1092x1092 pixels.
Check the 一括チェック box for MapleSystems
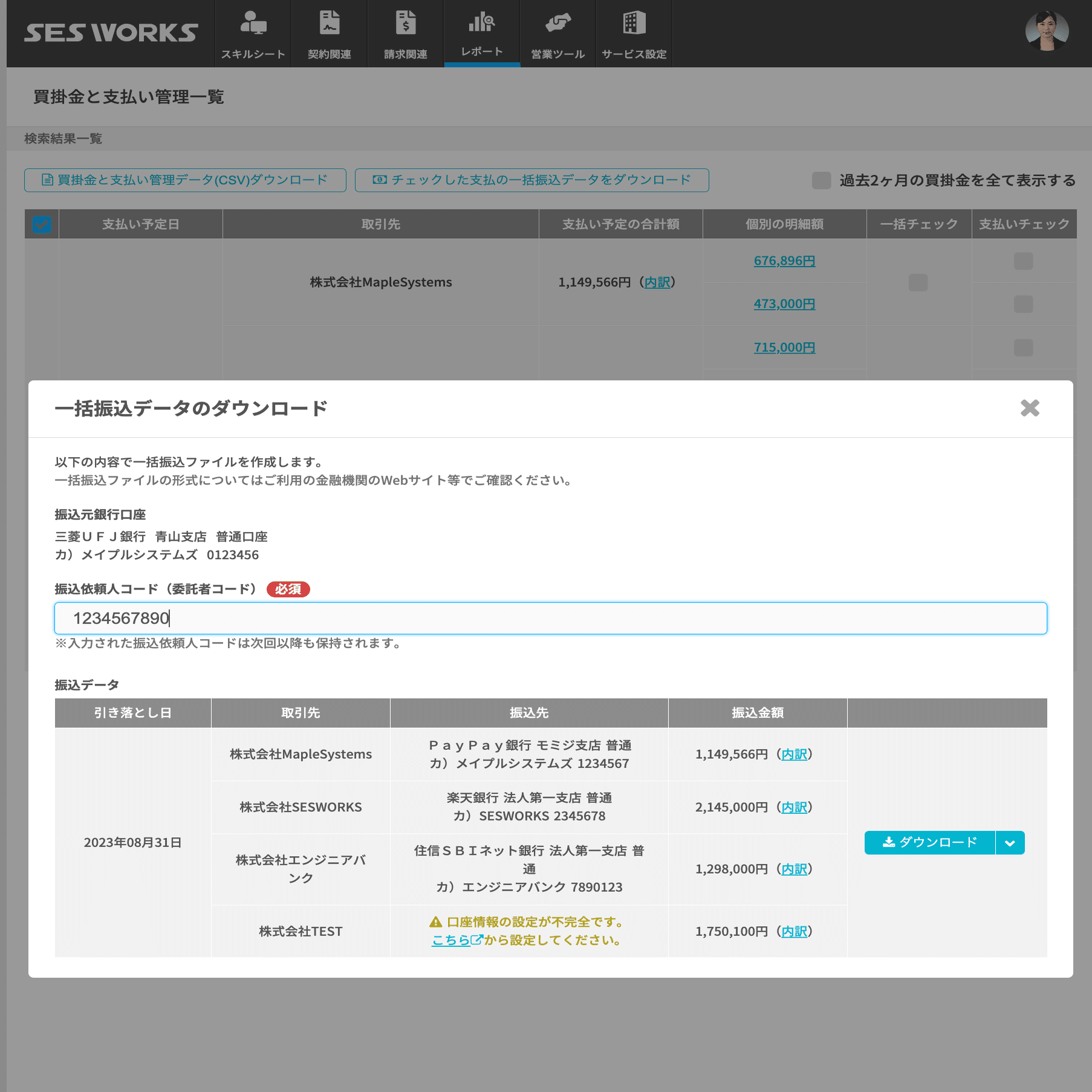(918, 282)
